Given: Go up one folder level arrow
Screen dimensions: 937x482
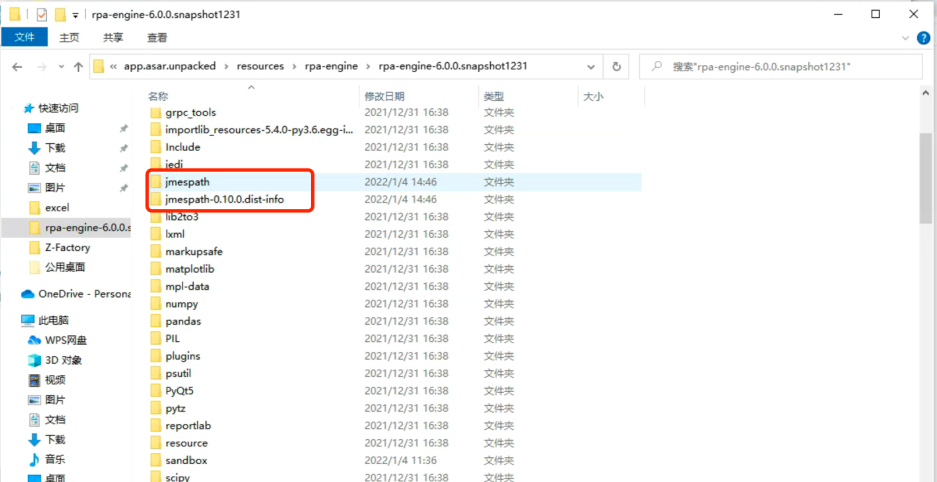Looking at the screenshot, I should tap(78, 67).
